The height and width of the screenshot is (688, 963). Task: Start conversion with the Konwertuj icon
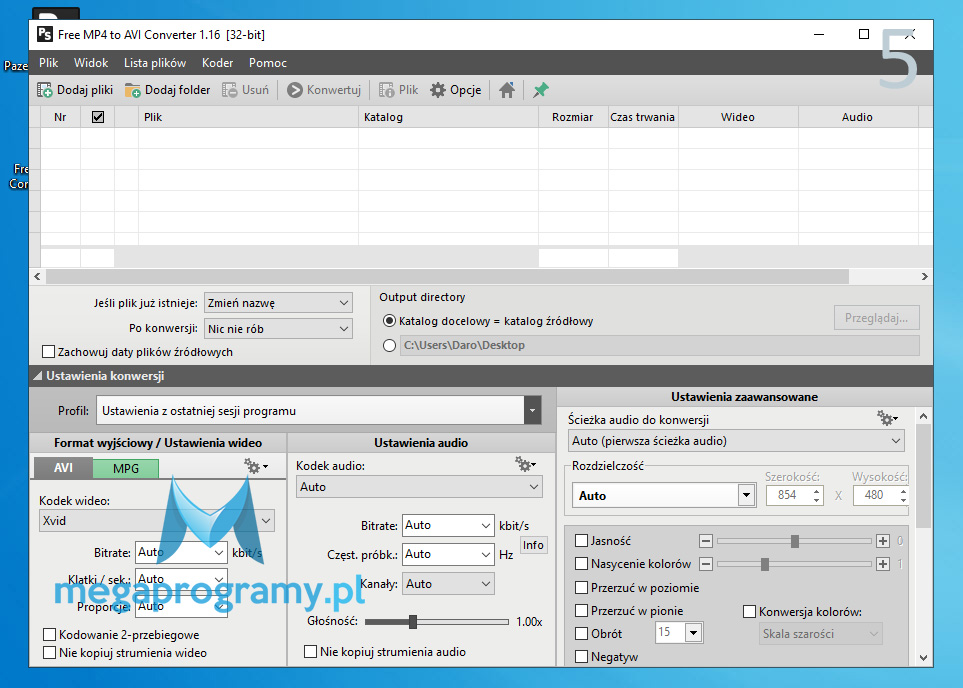coord(295,90)
